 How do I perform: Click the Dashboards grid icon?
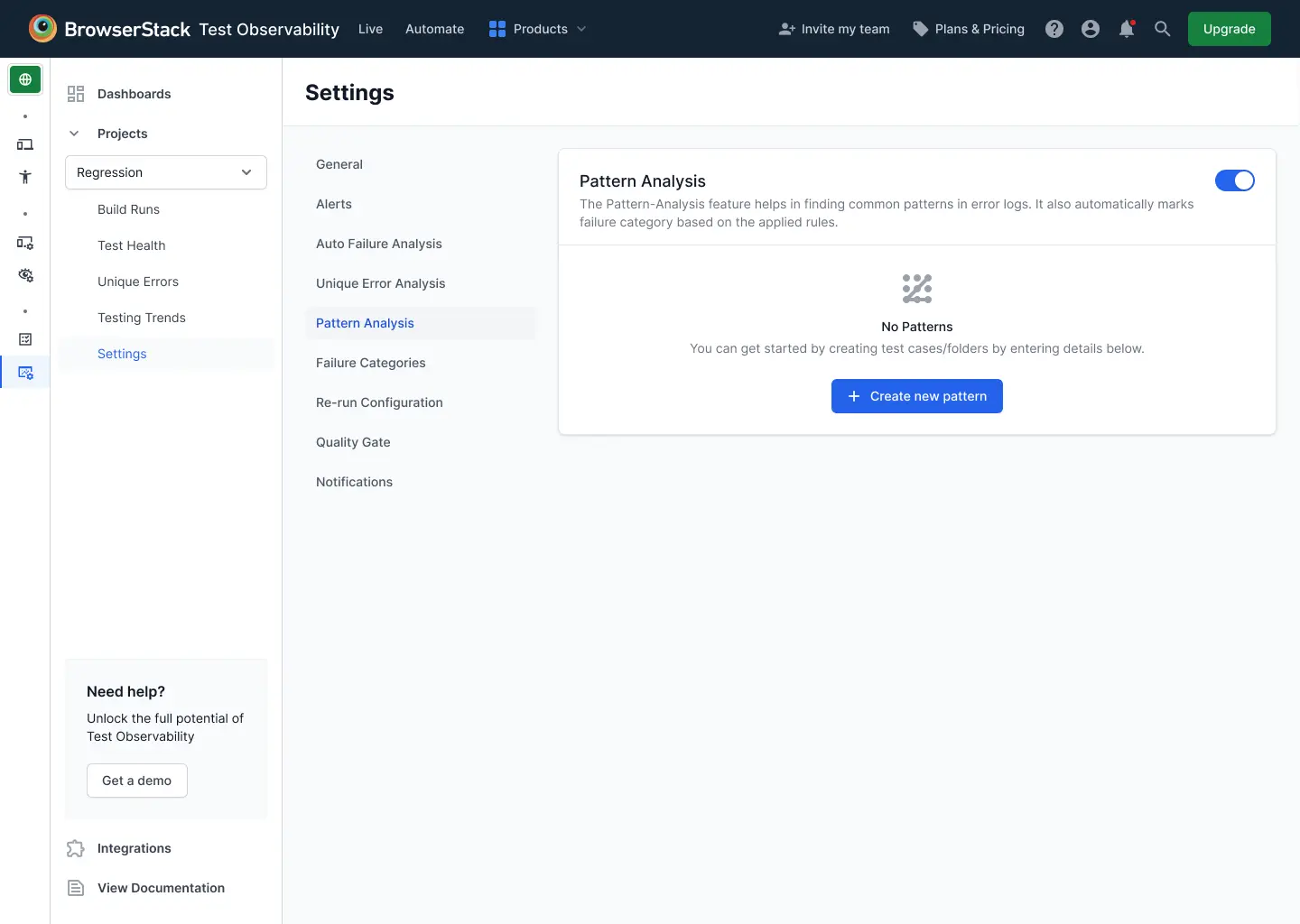(76, 94)
